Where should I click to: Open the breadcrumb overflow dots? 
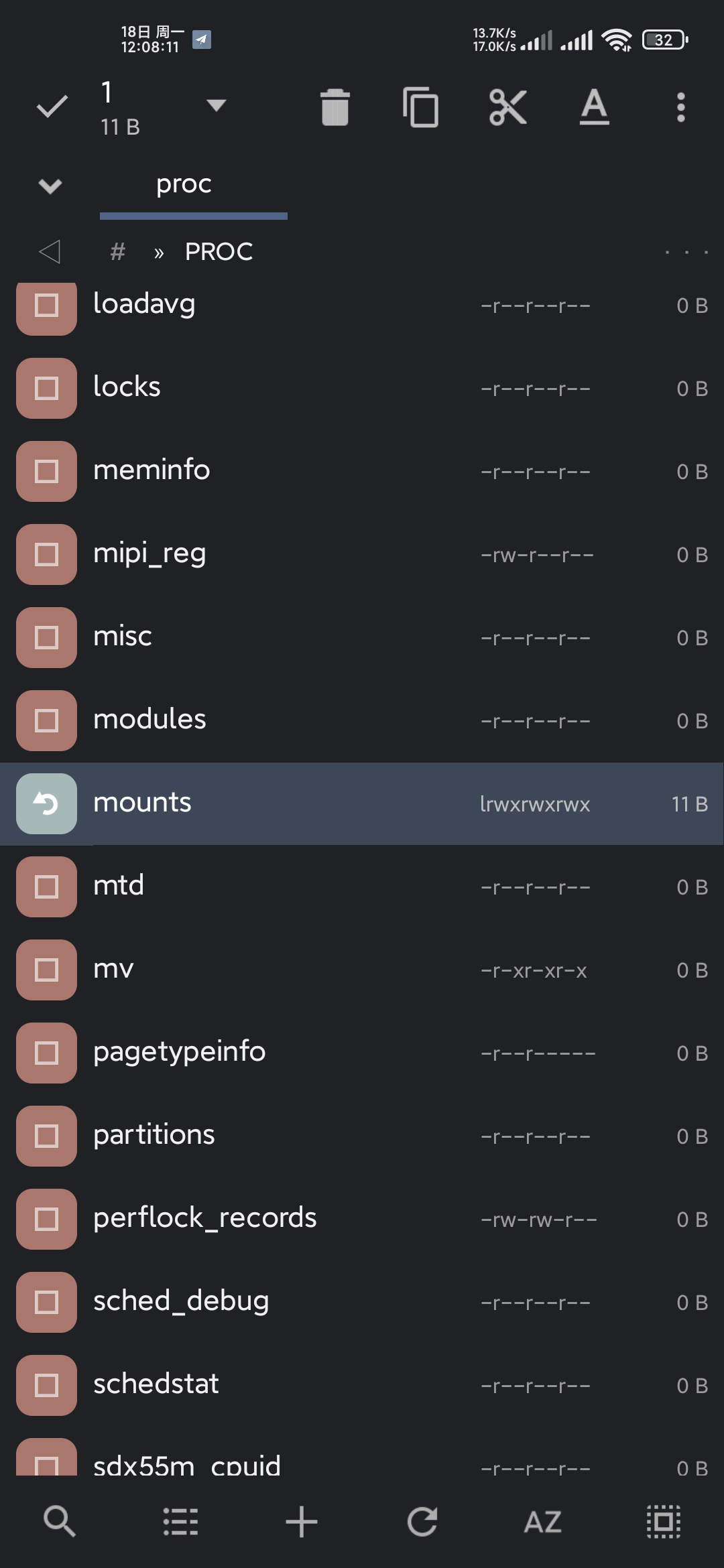click(x=686, y=251)
